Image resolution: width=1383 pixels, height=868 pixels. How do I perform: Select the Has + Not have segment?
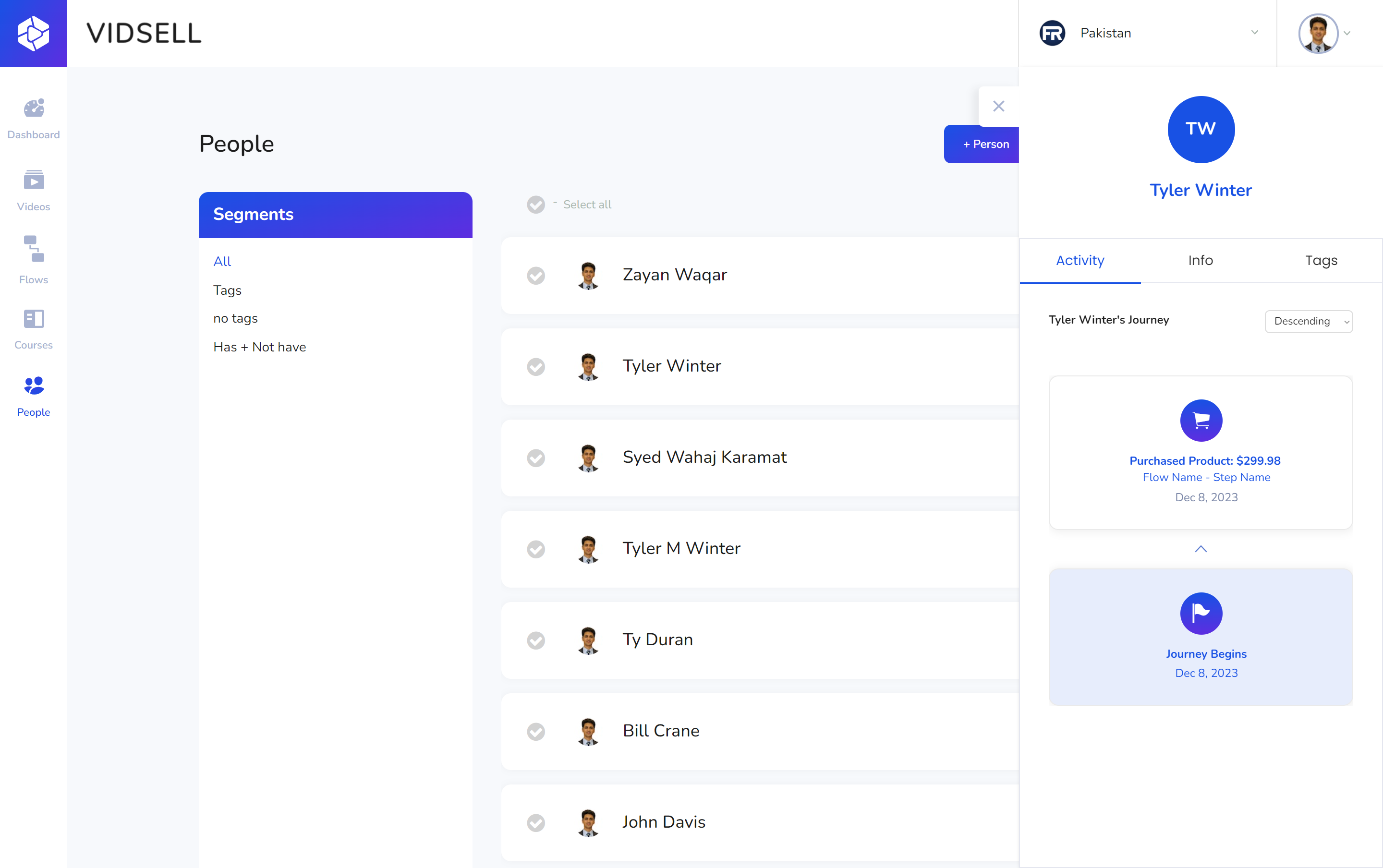(x=259, y=347)
